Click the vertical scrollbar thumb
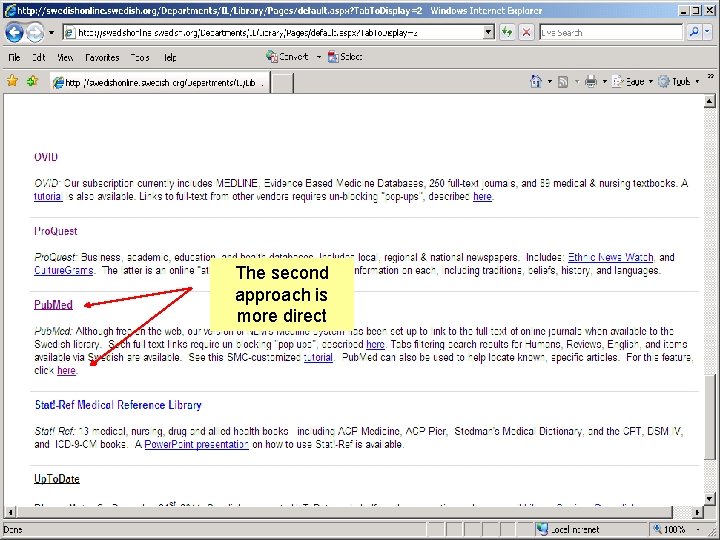 [709, 416]
